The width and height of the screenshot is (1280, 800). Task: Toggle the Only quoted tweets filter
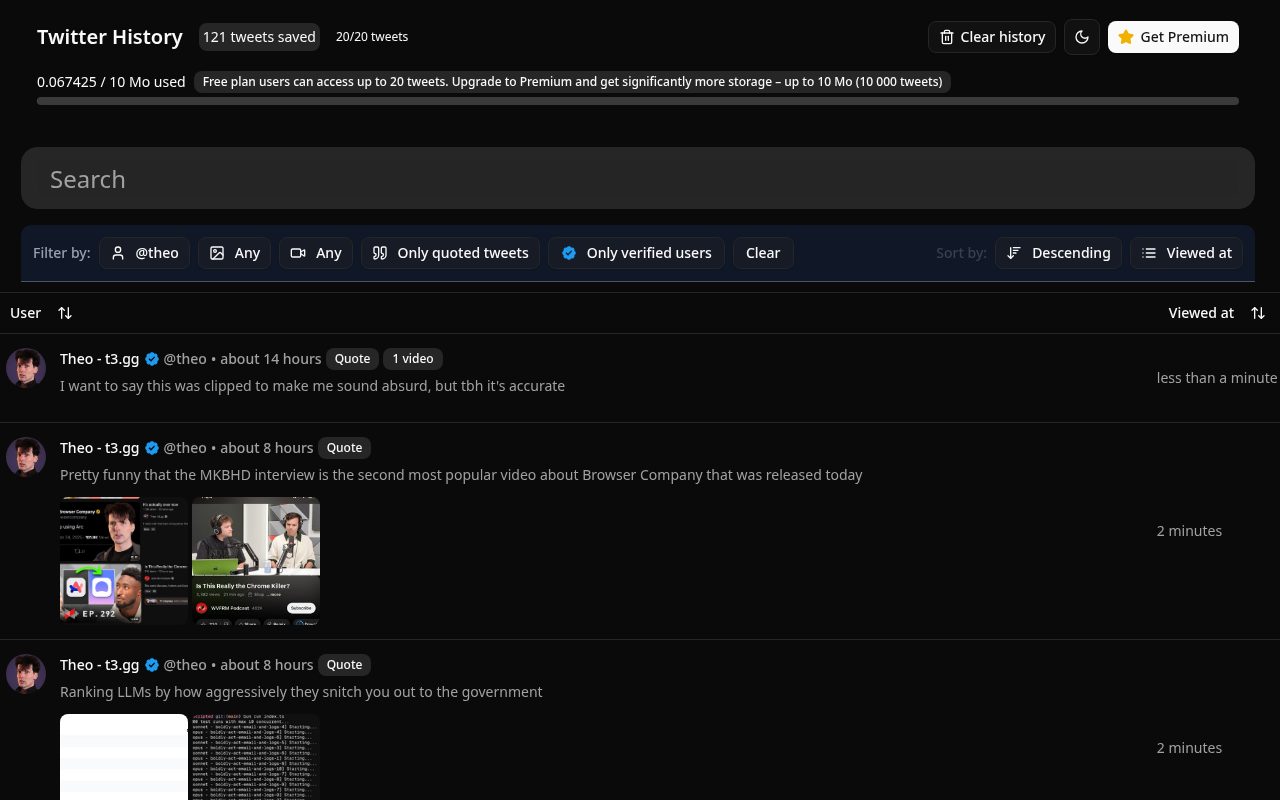[x=450, y=253]
